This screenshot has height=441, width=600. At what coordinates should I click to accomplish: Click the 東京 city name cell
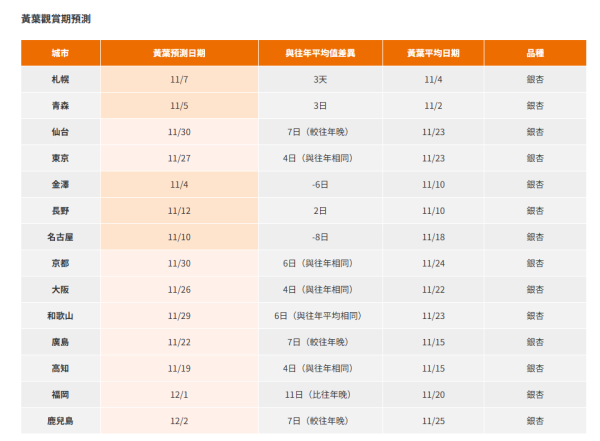pyautogui.click(x=60, y=158)
